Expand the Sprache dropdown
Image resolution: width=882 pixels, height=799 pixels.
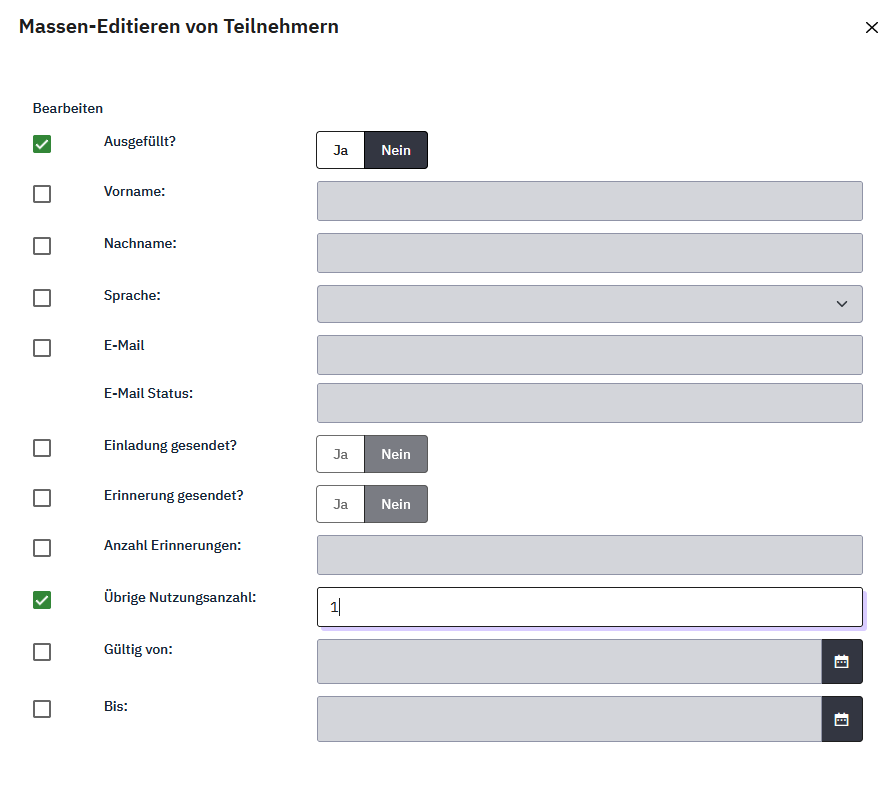pos(589,304)
